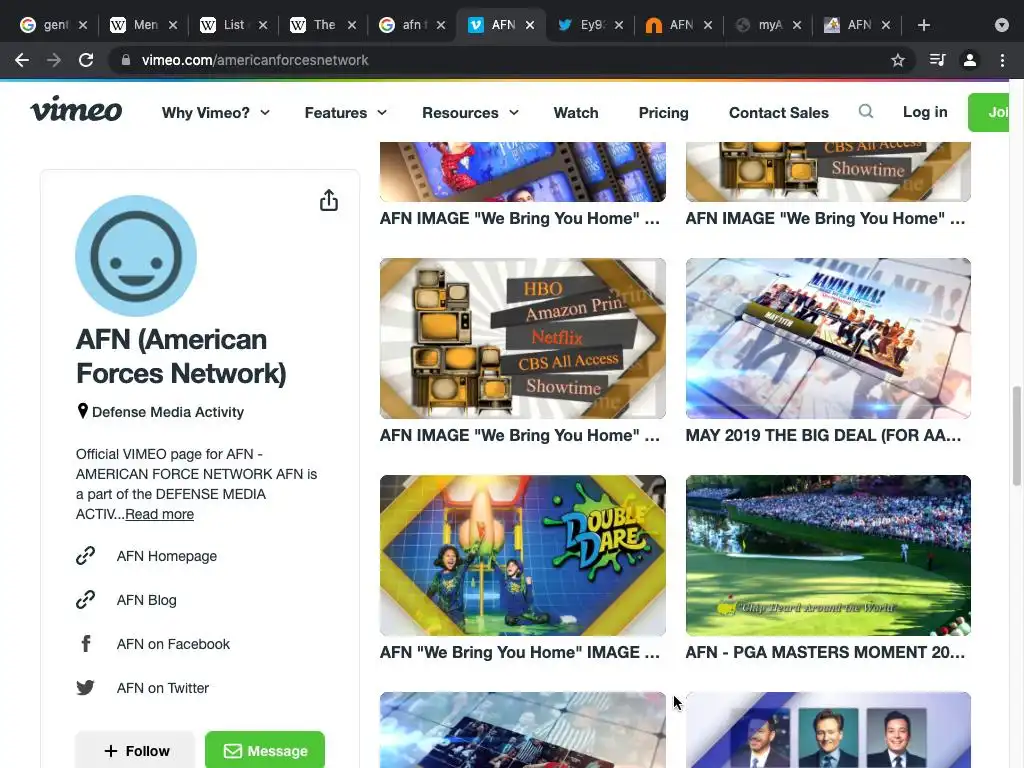This screenshot has width=1024, height=768.
Task: Switch to the 'List' Wikipedia tab
Action: pos(233,25)
